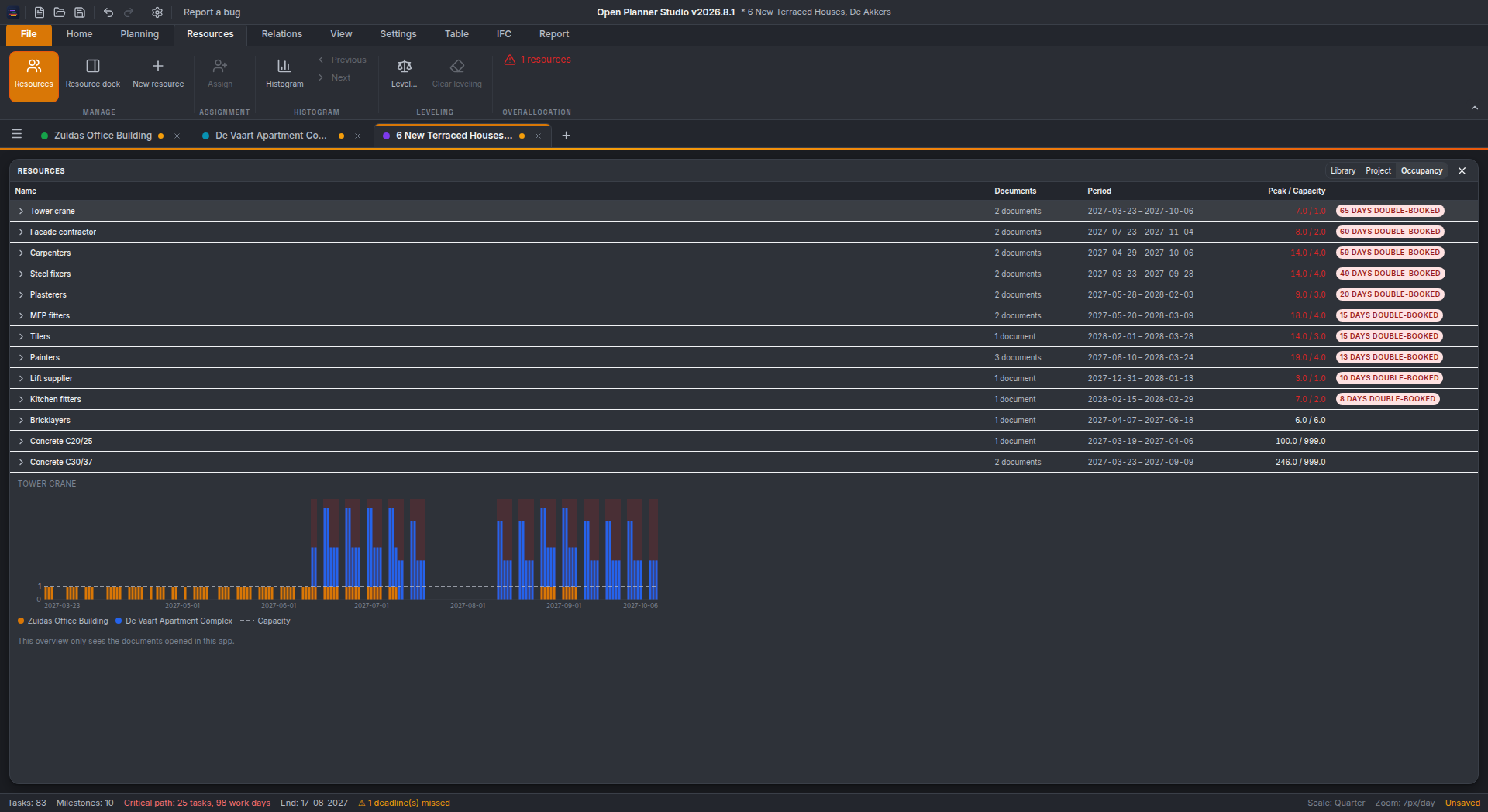Create a New resource

coord(158,76)
